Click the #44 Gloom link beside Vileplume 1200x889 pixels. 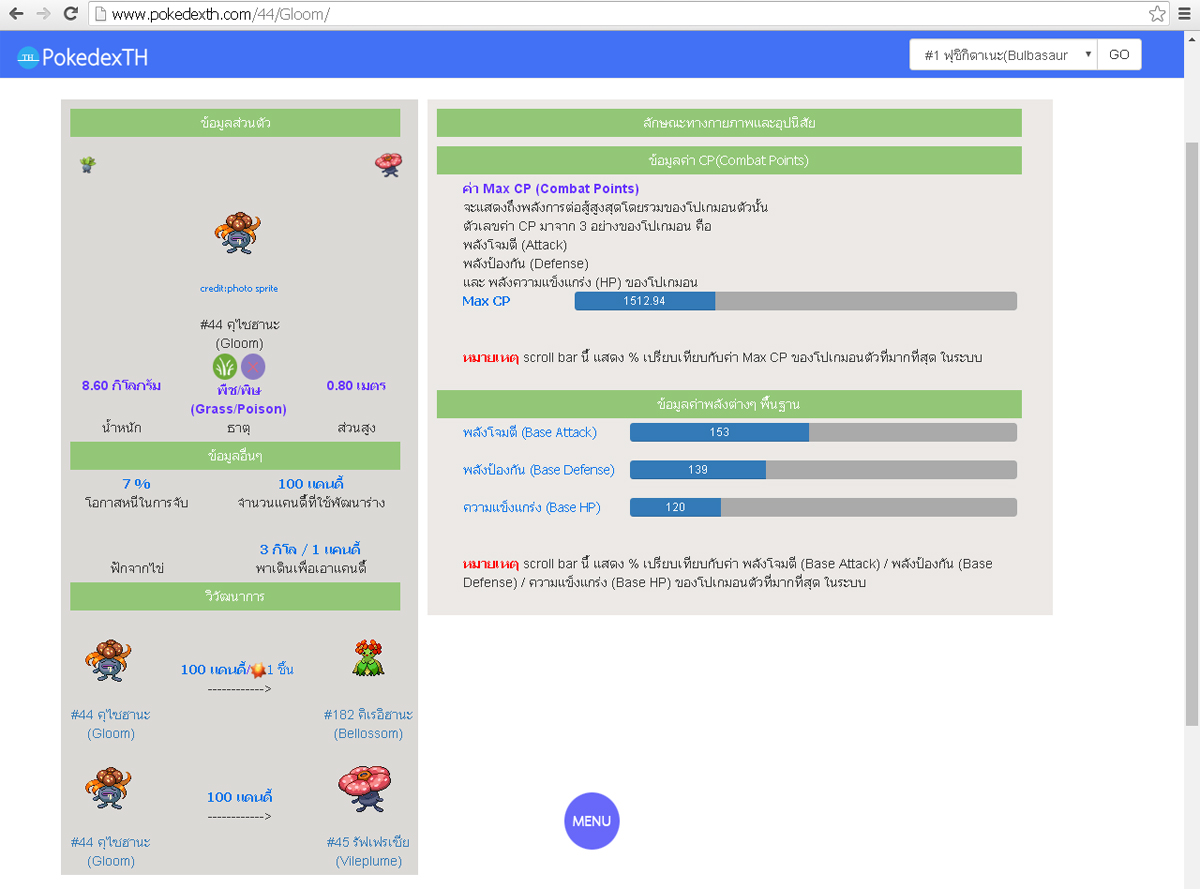click(110, 852)
